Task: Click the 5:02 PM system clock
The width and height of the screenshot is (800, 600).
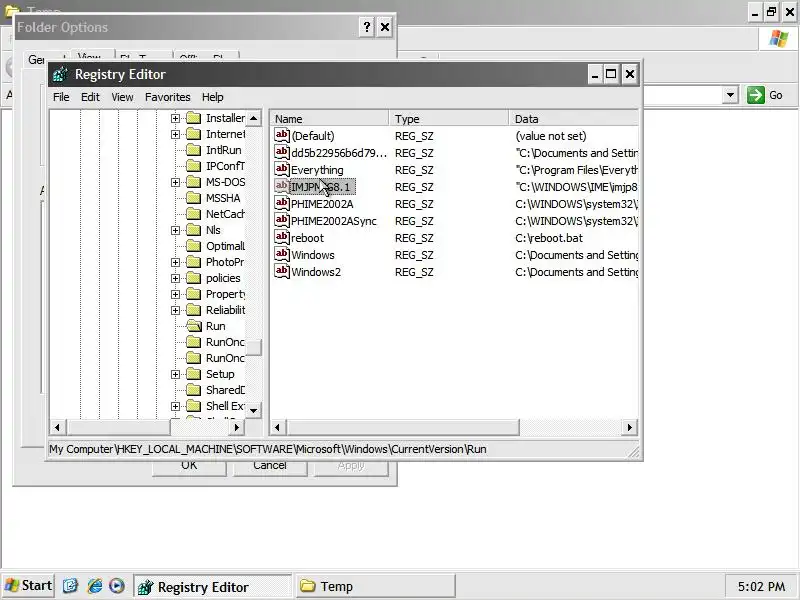Action: [x=761, y=587]
